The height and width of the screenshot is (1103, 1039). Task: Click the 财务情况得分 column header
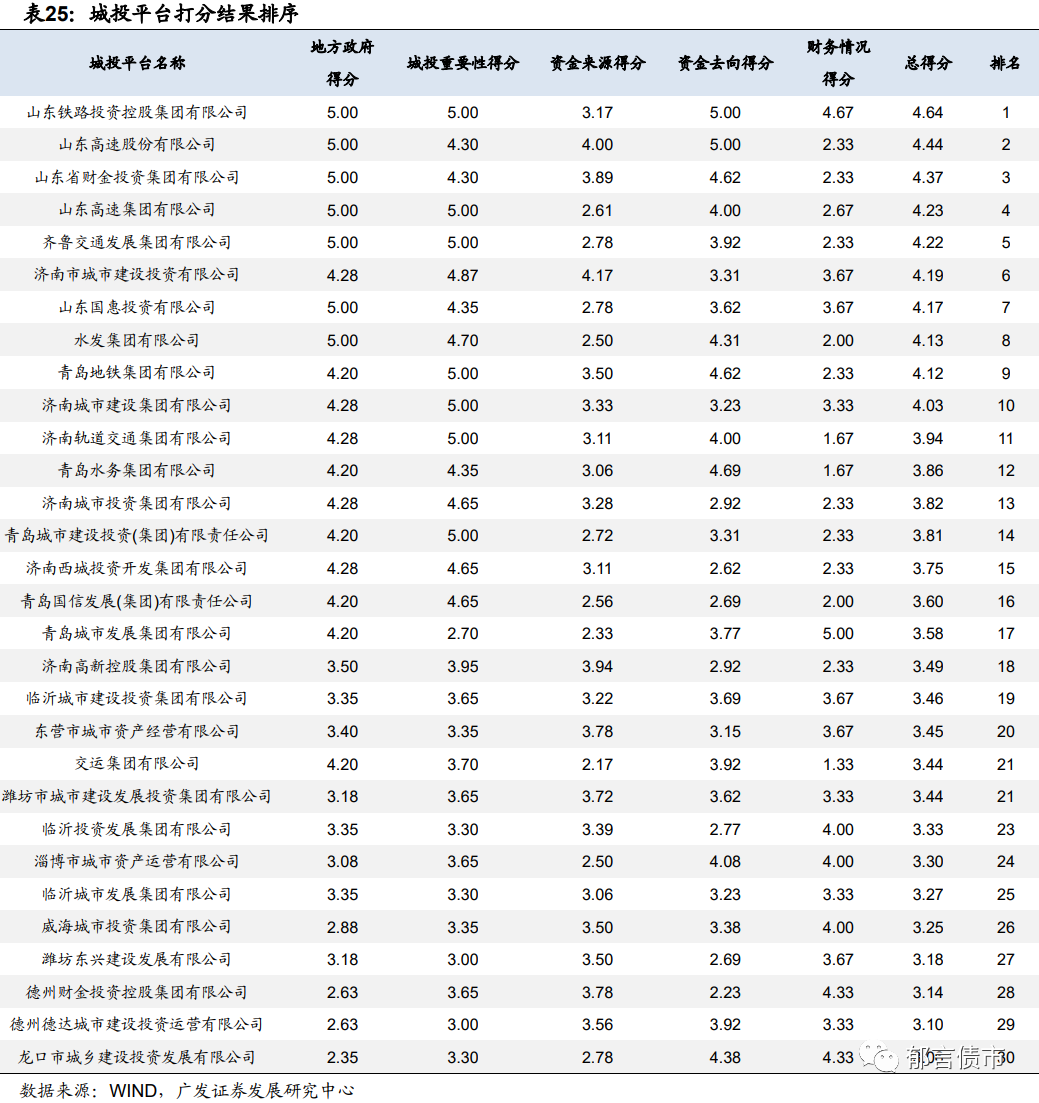[838, 63]
